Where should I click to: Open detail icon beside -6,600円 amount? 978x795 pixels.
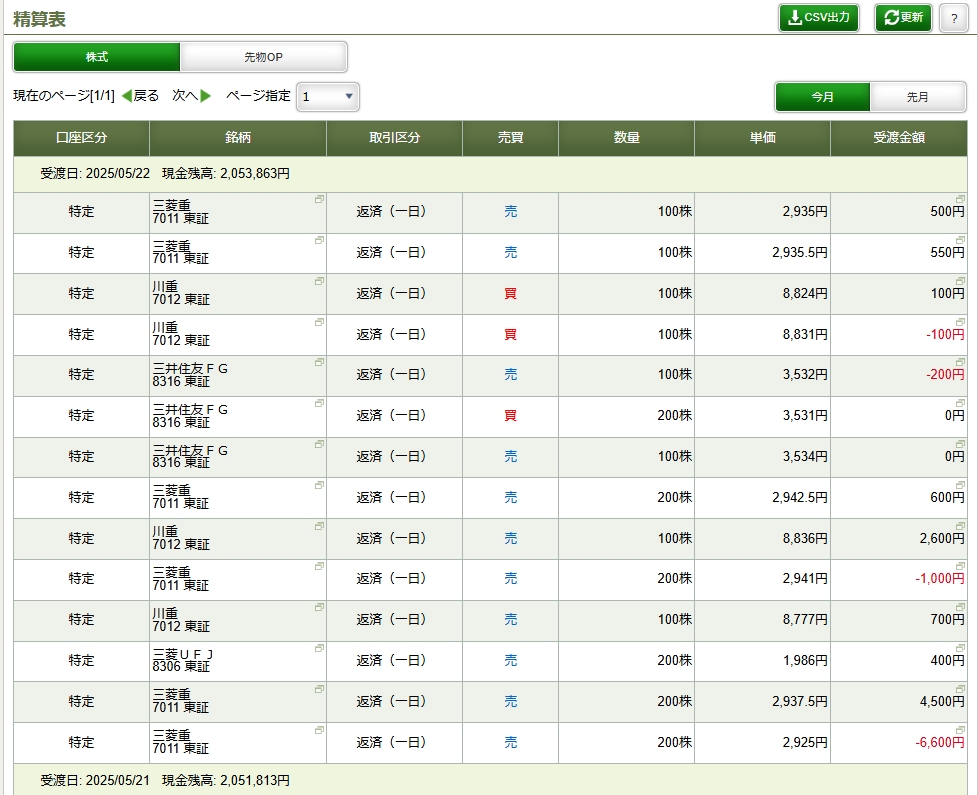click(961, 730)
